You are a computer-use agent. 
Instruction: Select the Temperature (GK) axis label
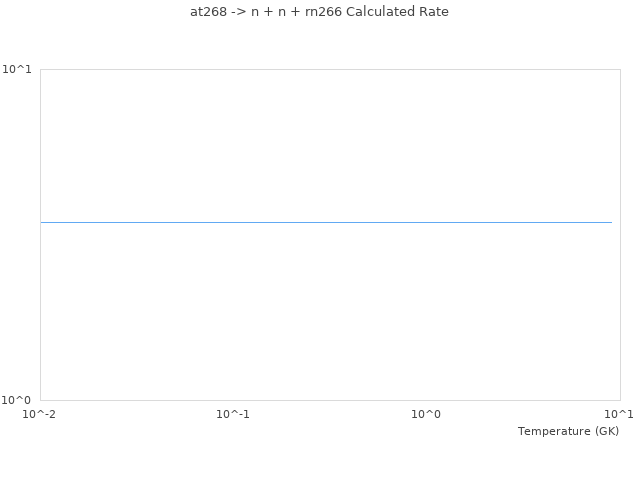pos(568,431)
